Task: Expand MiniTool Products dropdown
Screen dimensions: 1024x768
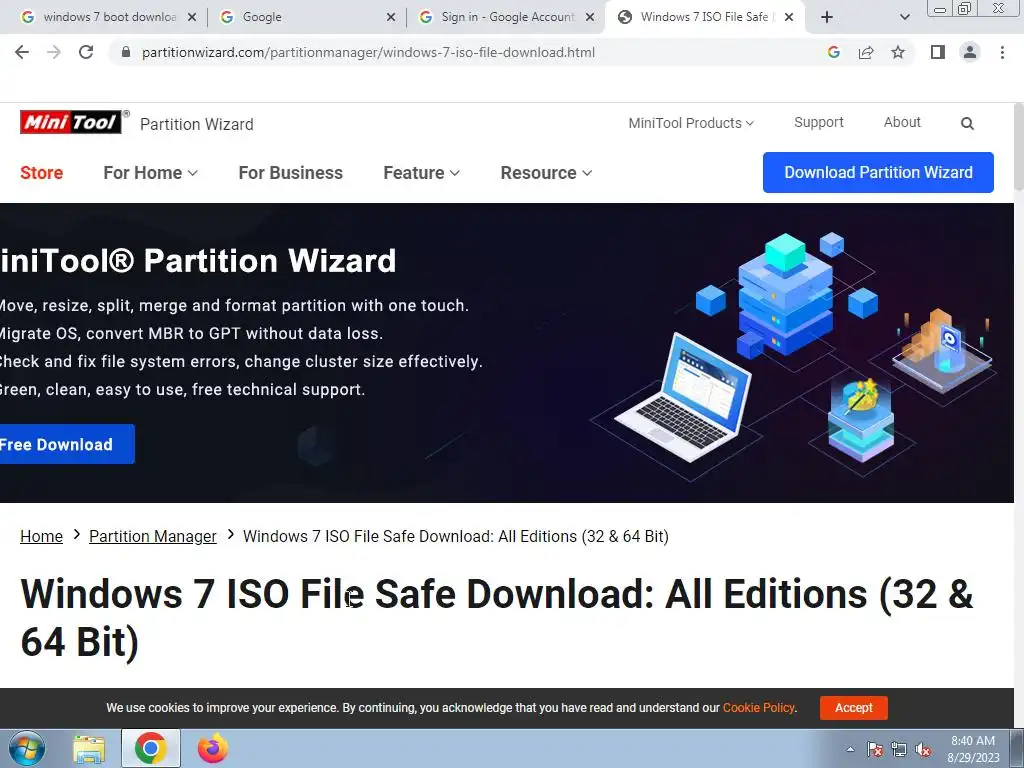Action: coord(691,123)
